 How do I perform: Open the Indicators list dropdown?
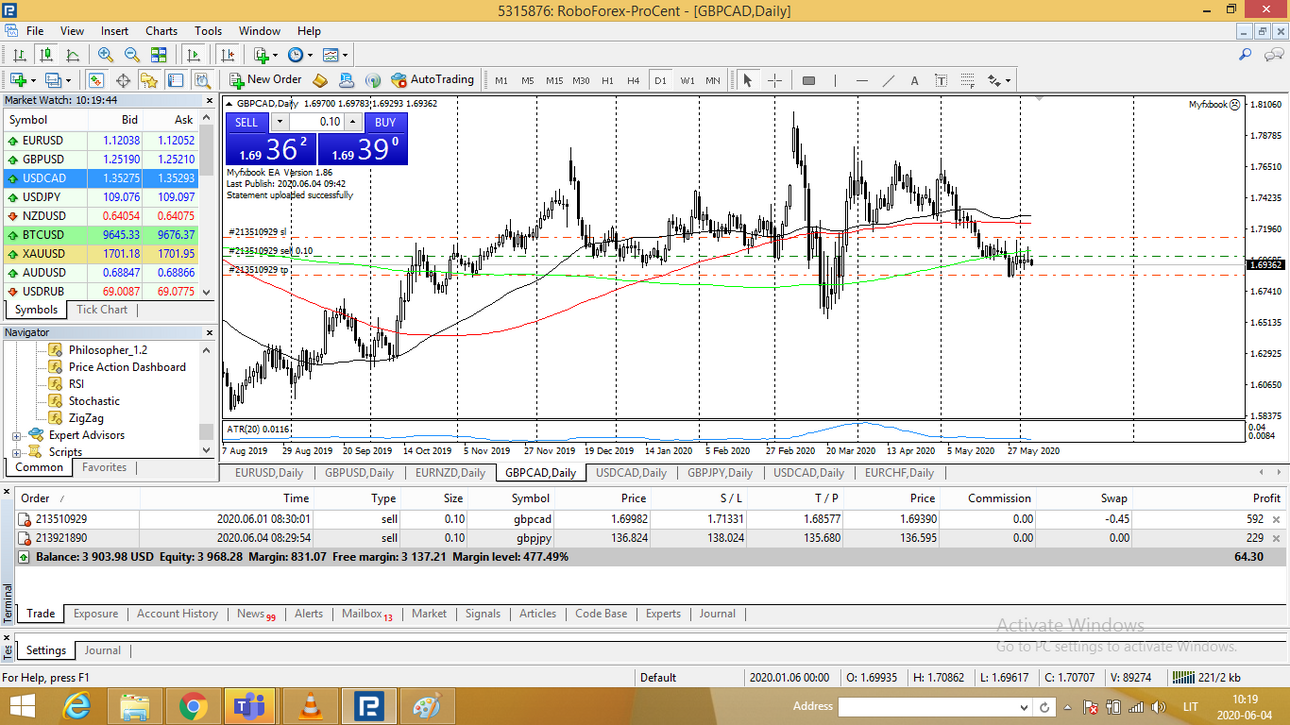point(266,55)
